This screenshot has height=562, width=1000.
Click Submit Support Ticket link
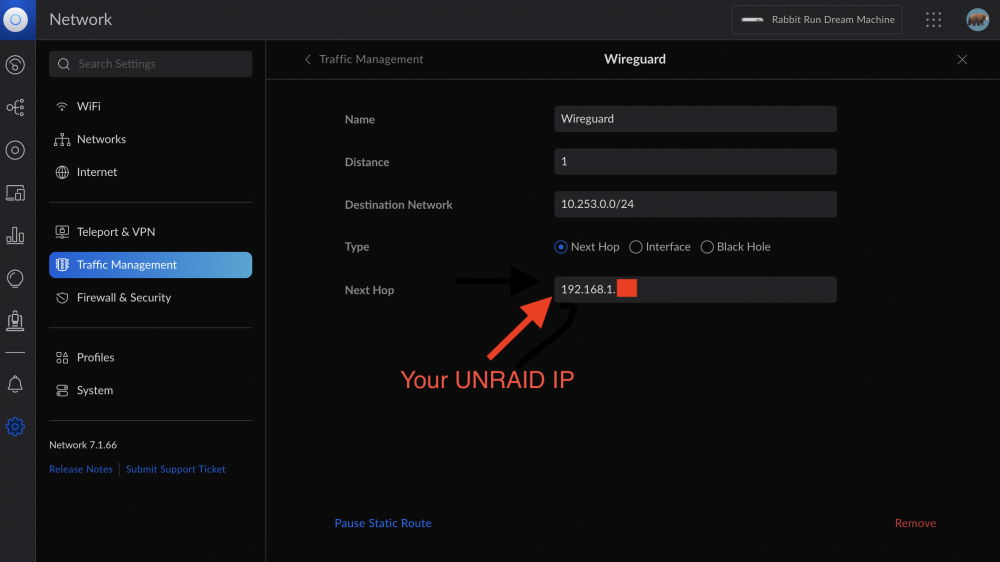175,469
